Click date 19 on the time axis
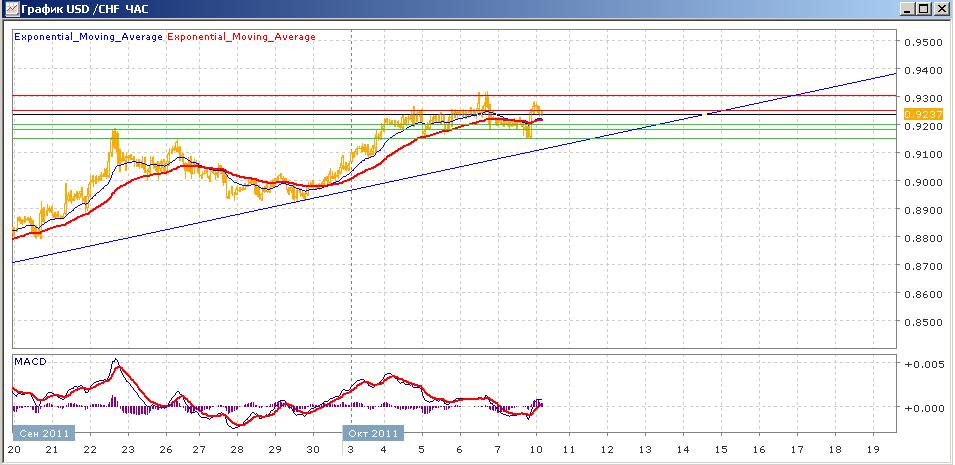Screen dimensions: 955x465 pos(873,450)
